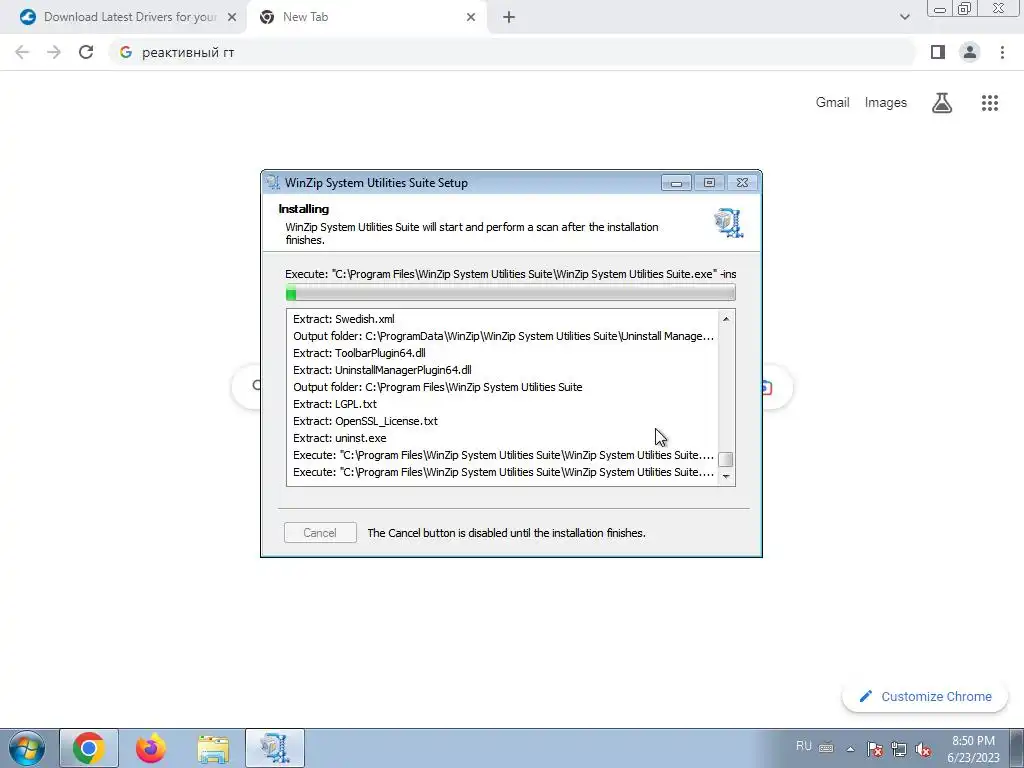Image resolution: width=1024 pixels, height=768 pixels.
Task: Show hidden tray icons arrow
Action: [850, 749]
